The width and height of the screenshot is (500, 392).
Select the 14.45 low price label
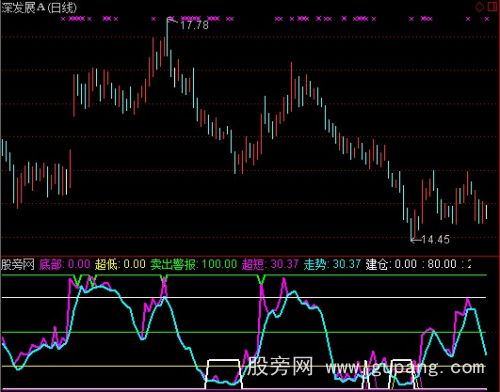coord(435,239)
